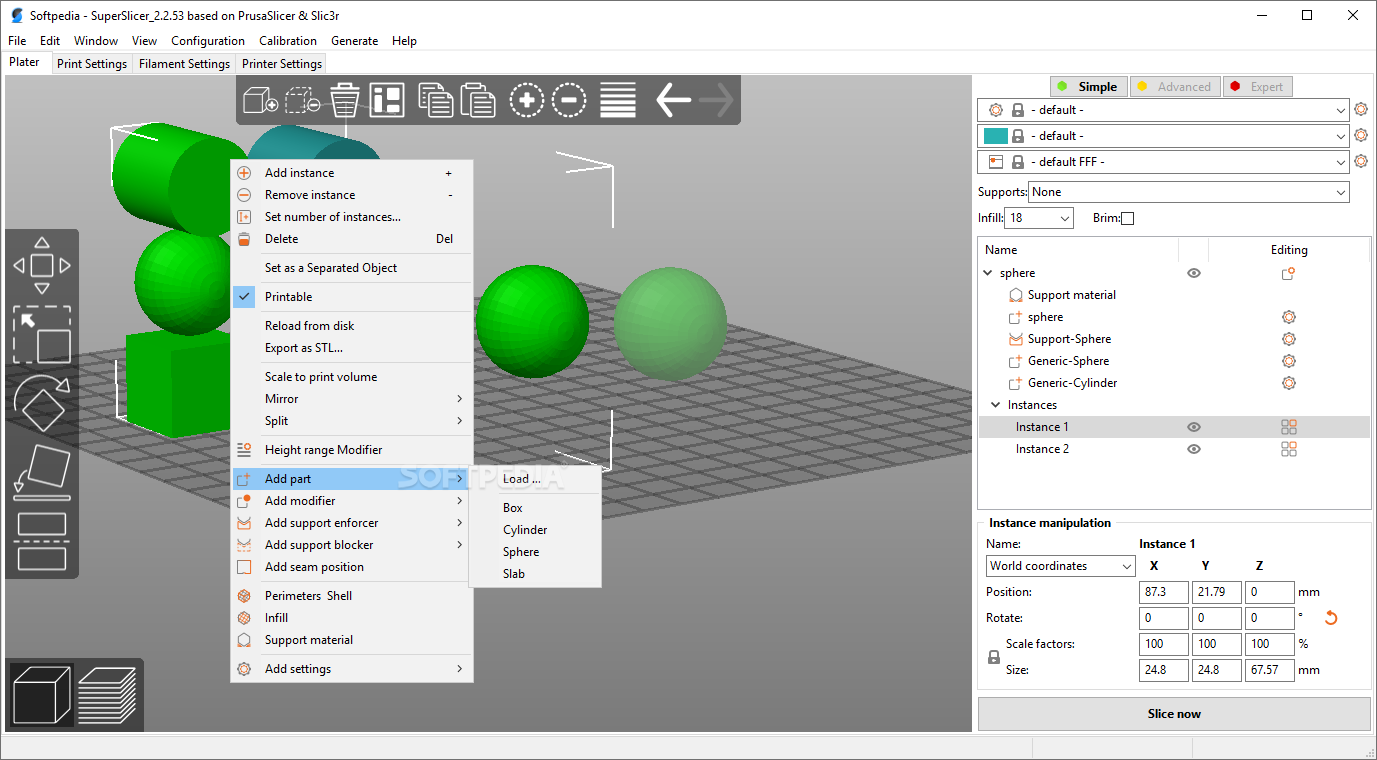
Task: Open filament settings gear next to second preset
Action: (1361, 136)
